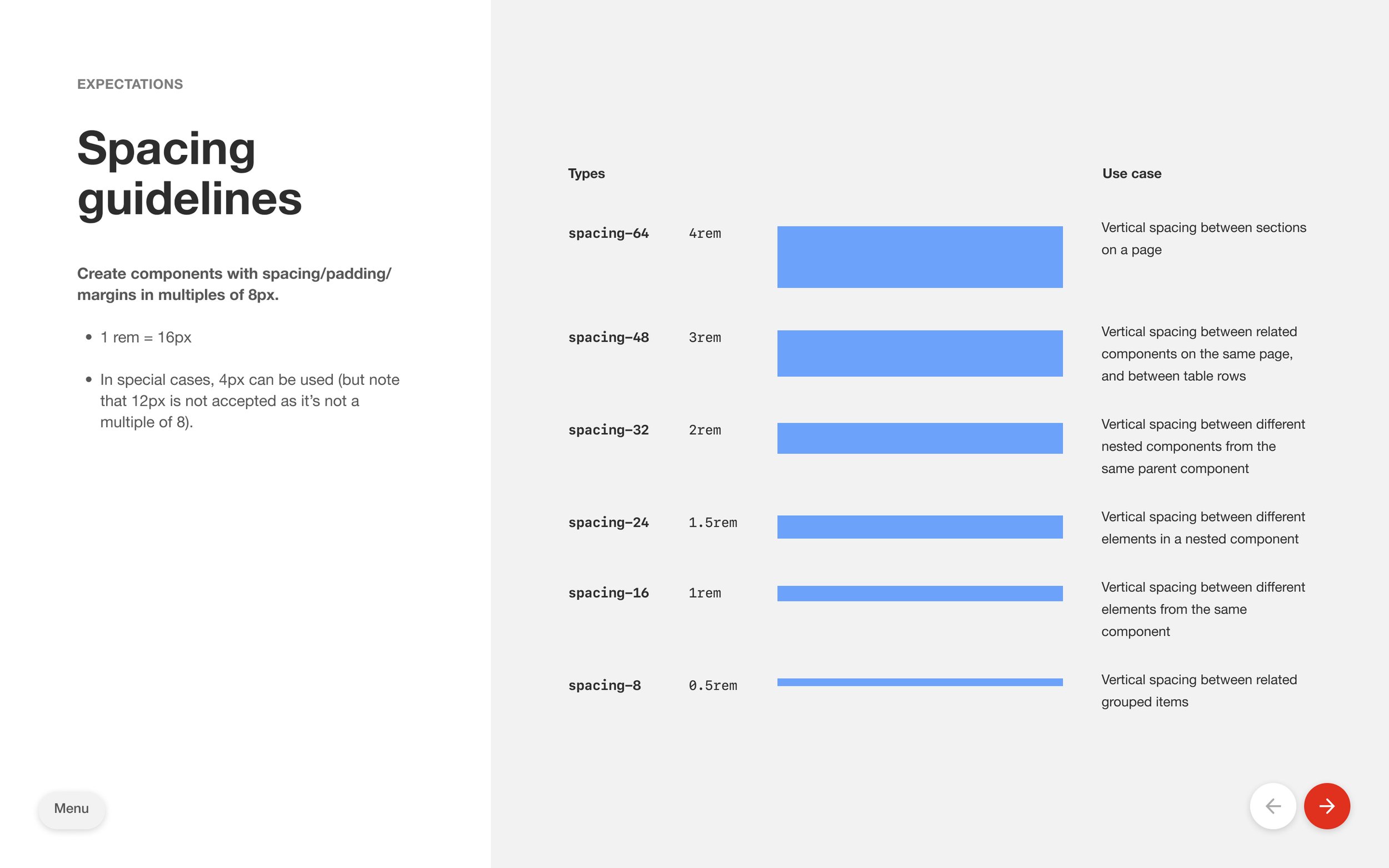
Task: Click the EXPECTATIONS section label
Action: click(130, 84)
